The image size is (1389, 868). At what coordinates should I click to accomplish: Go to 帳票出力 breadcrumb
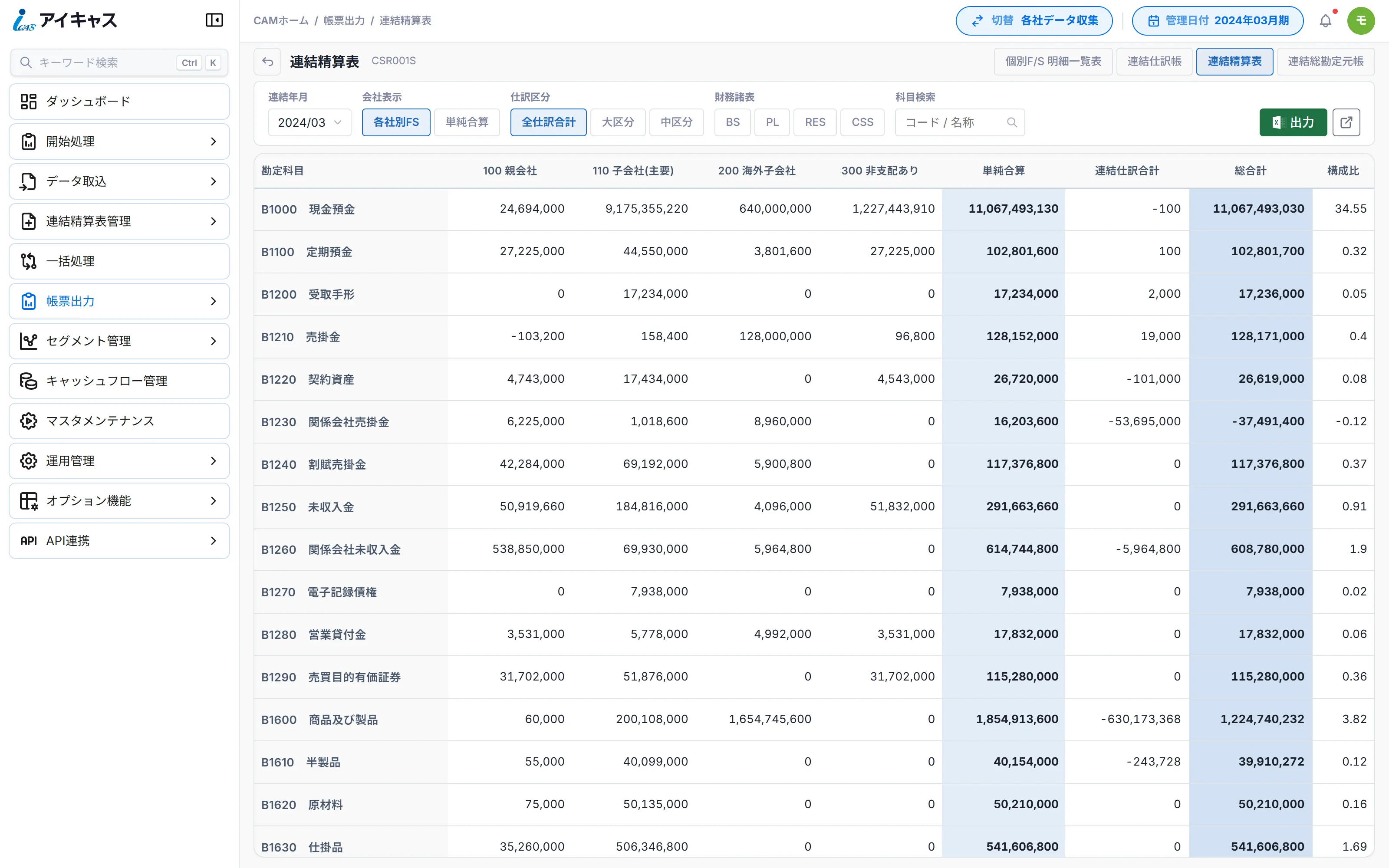click(x=344, y=21)
